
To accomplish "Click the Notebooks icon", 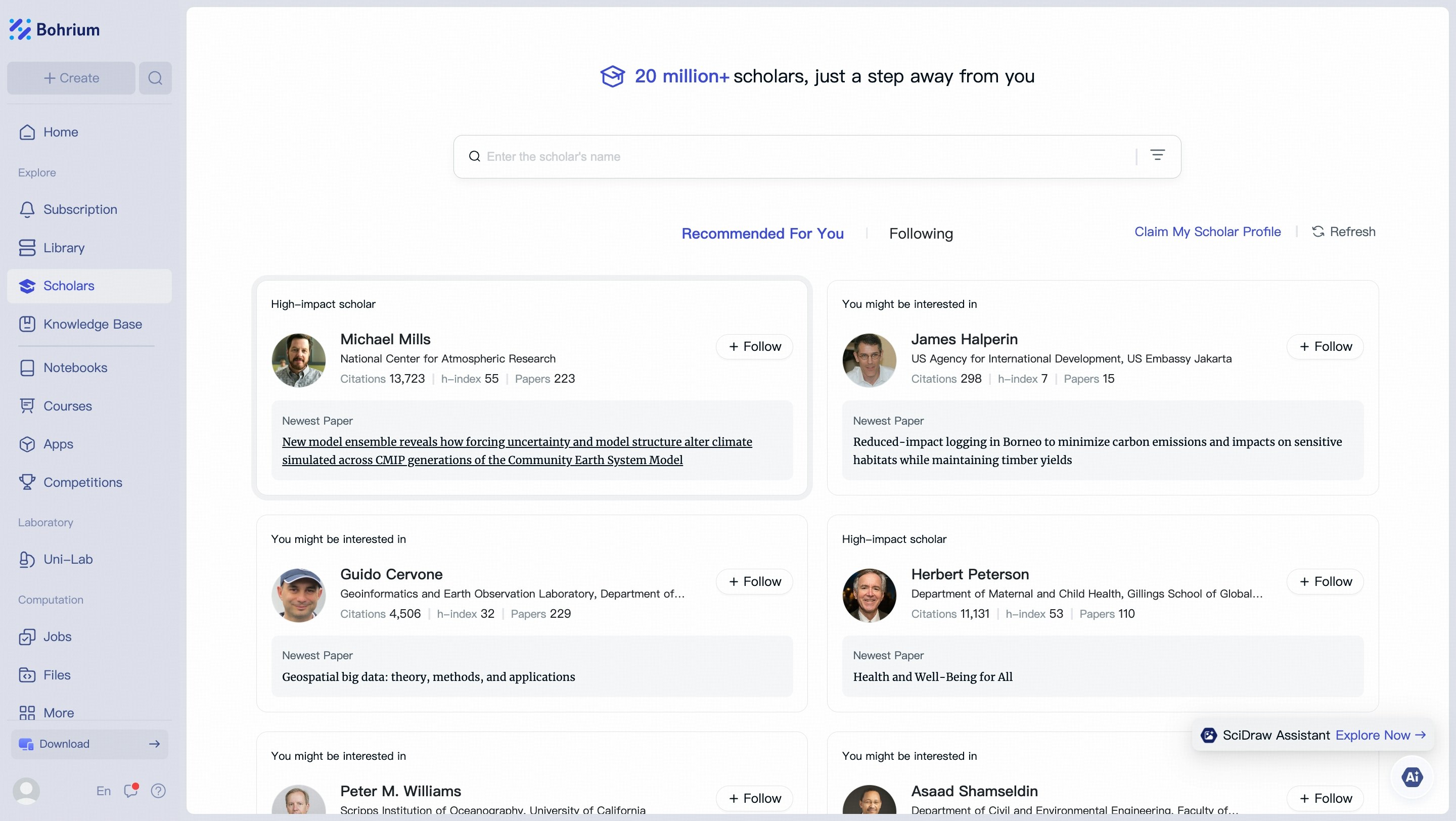I will pyautogui.click(x=27, y=367).
